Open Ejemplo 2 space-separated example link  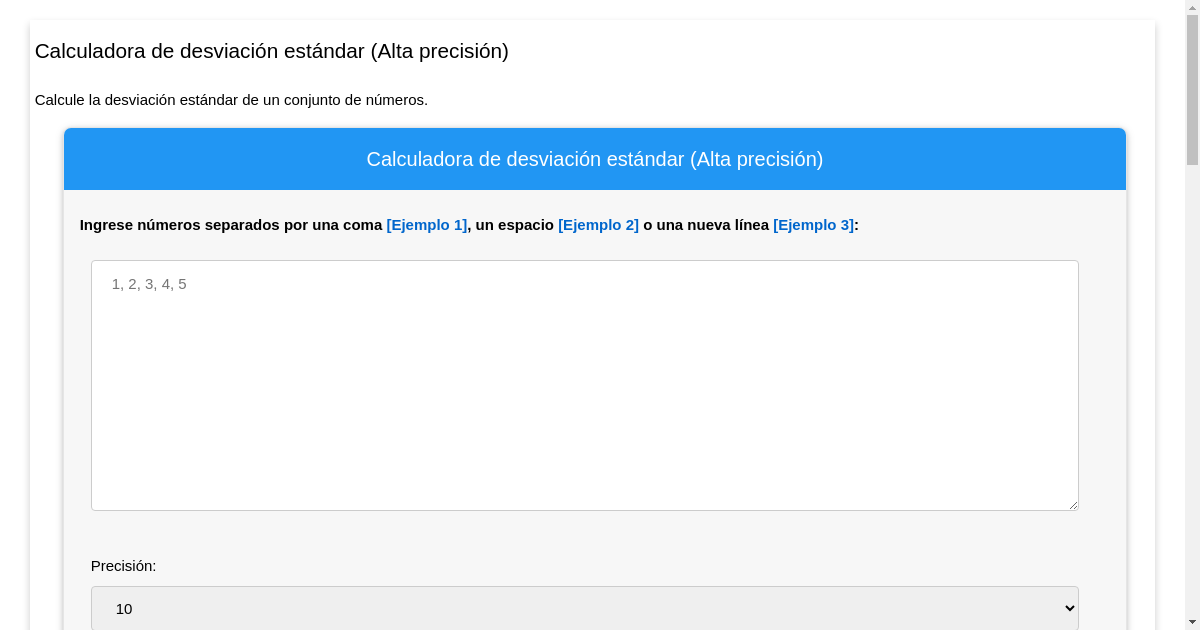pos(598,225)
